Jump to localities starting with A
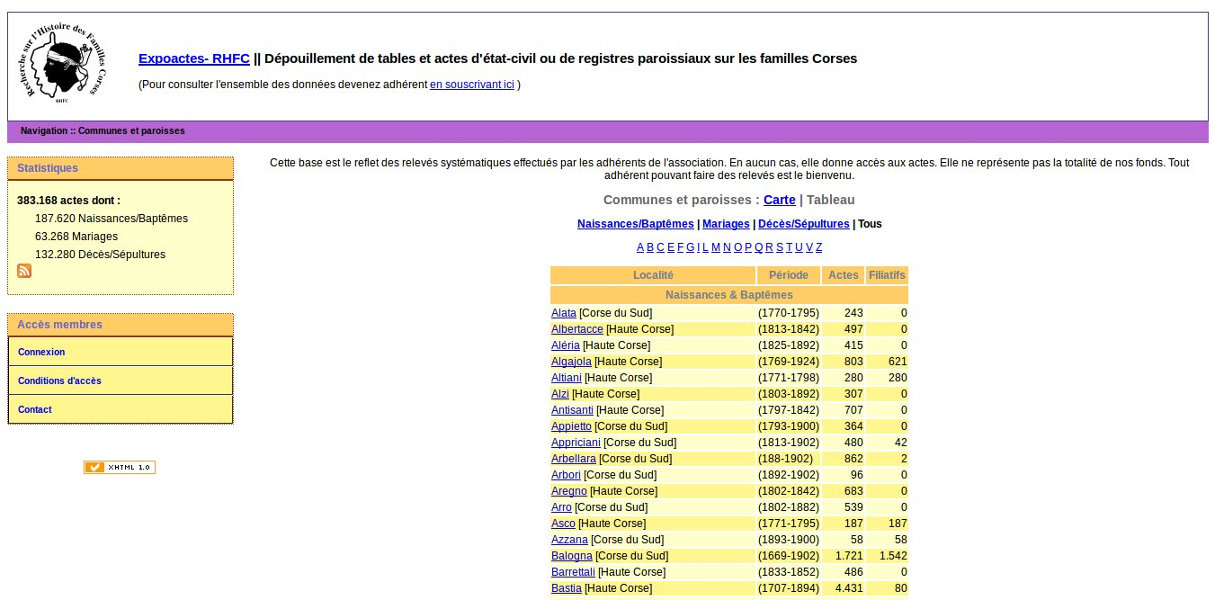Image resolution: width=1215 pixels, height=600 pixels. click(x=641, y=247)
